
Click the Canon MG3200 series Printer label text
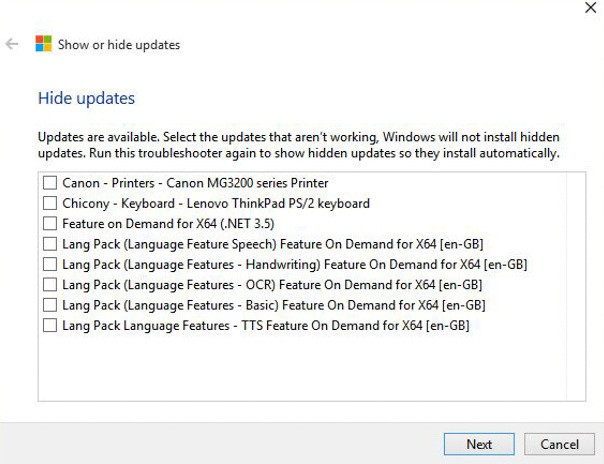(x=195, y=183)
